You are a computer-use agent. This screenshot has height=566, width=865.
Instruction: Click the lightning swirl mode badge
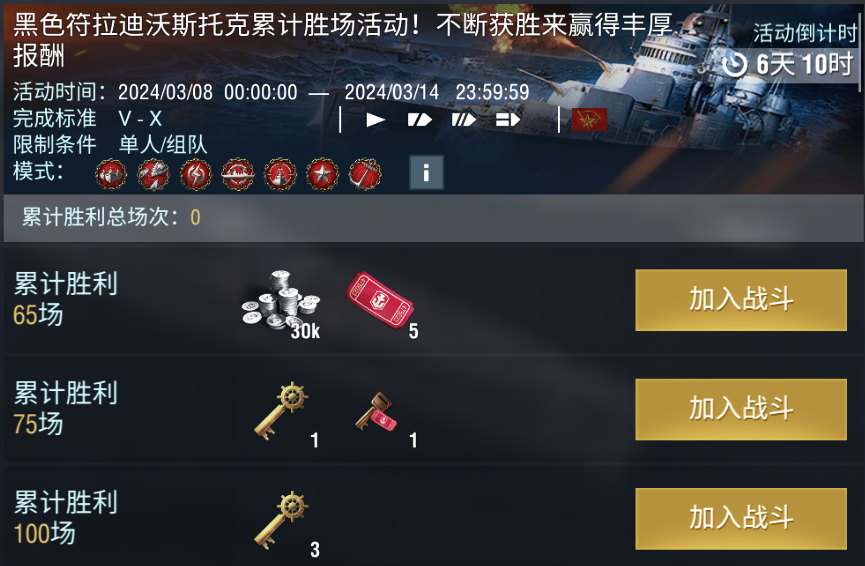[196, 175]
